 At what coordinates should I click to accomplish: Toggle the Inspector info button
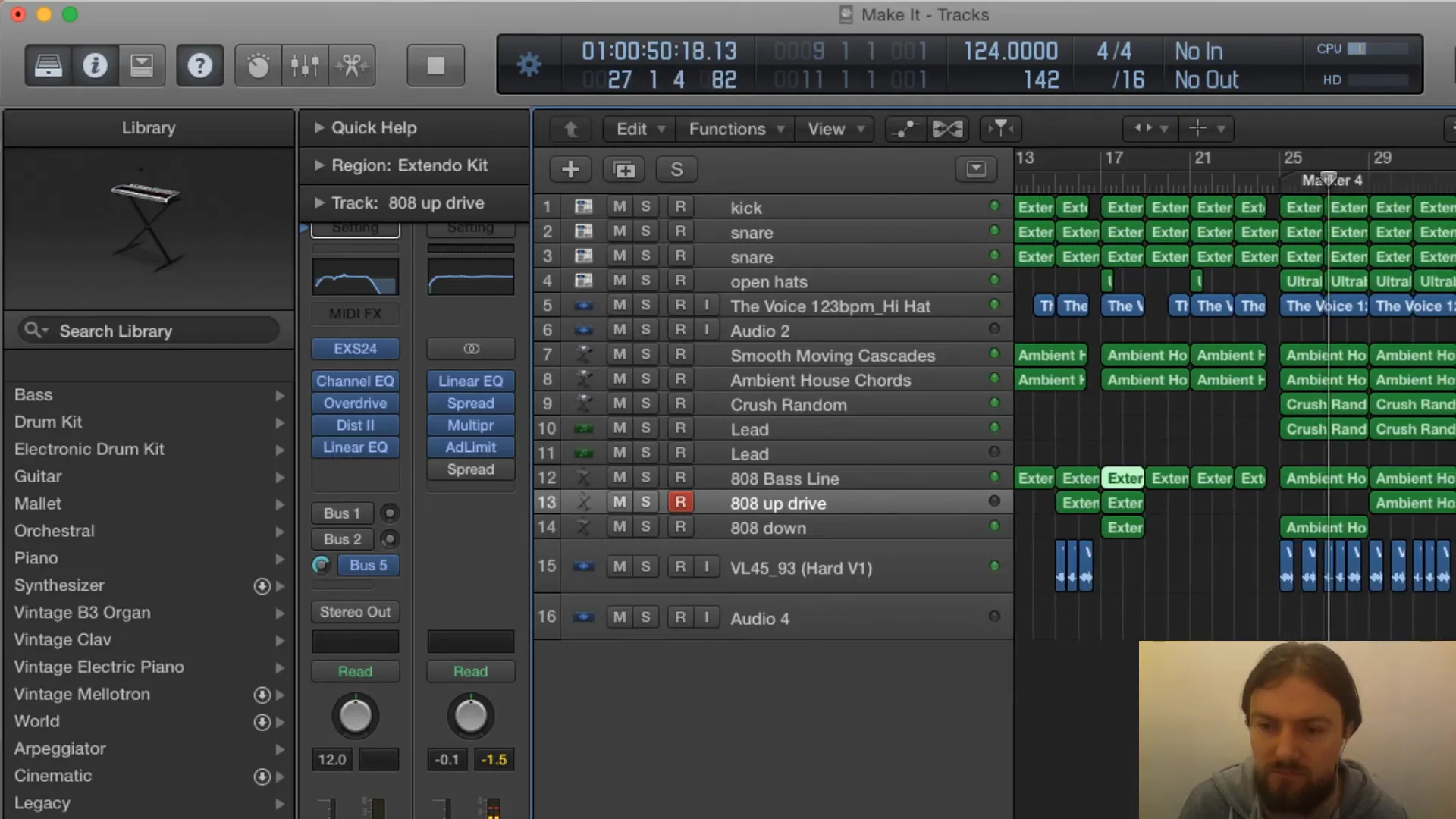tap(95, 66)
